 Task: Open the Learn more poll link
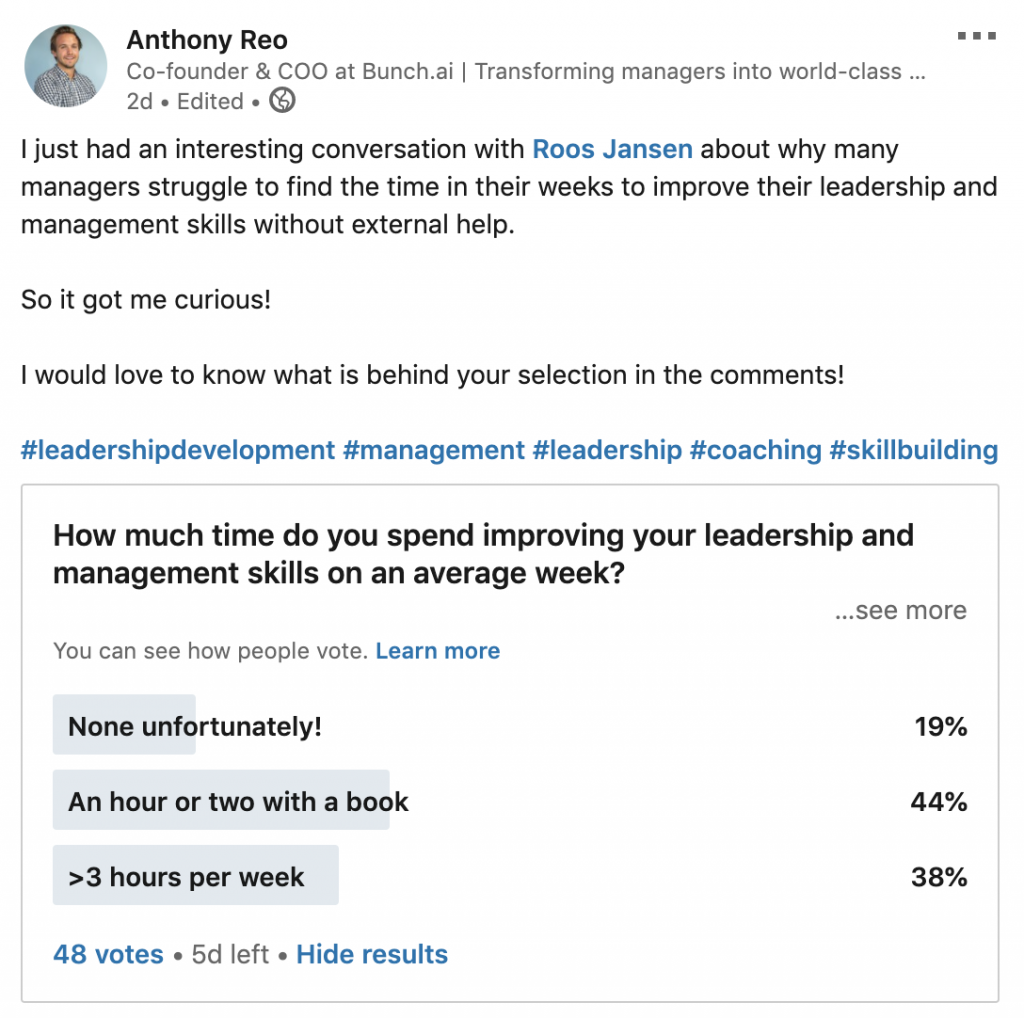pyautogui.click(x=438, y=650)
